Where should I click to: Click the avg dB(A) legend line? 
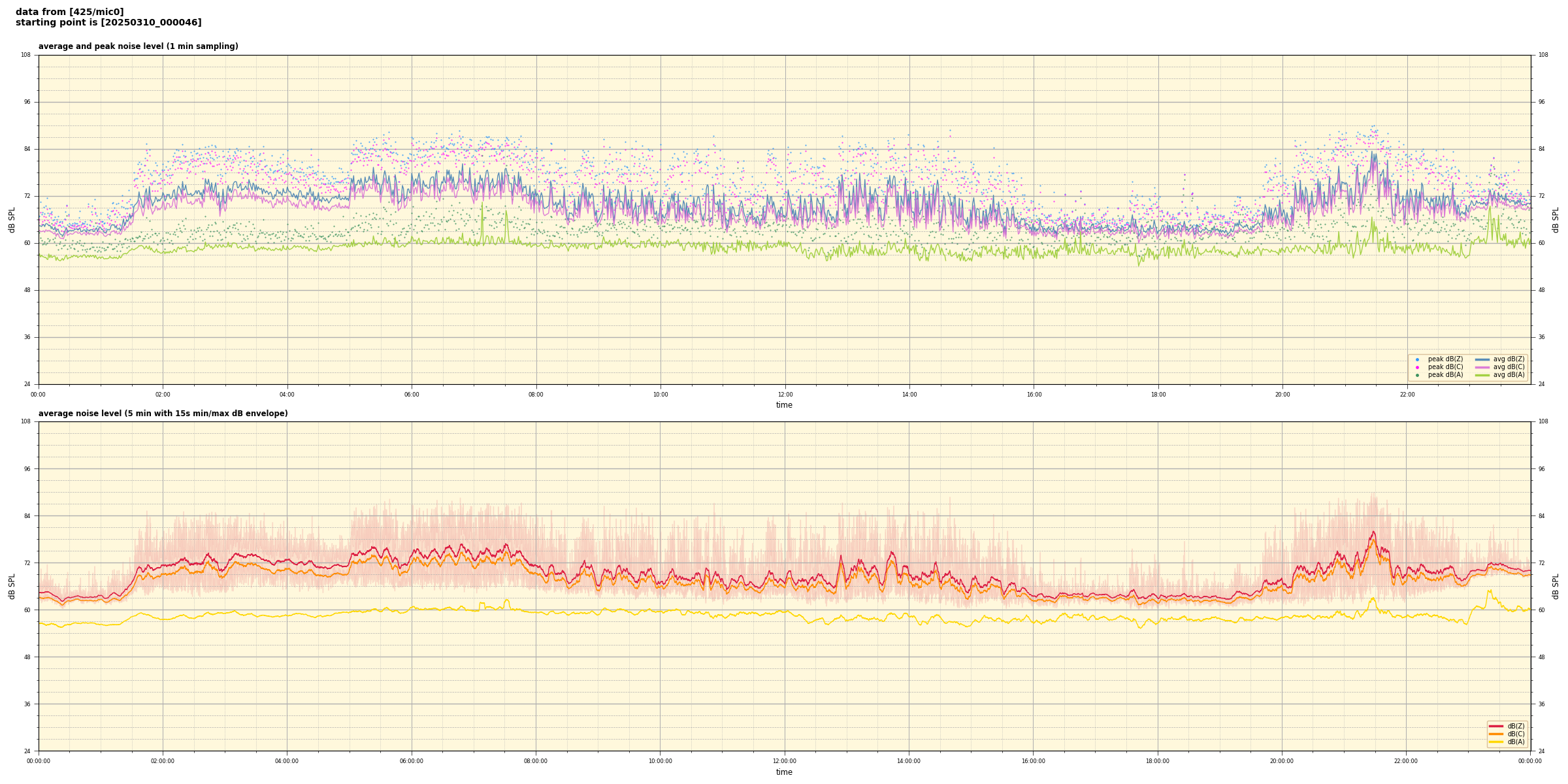(1482, 375)
